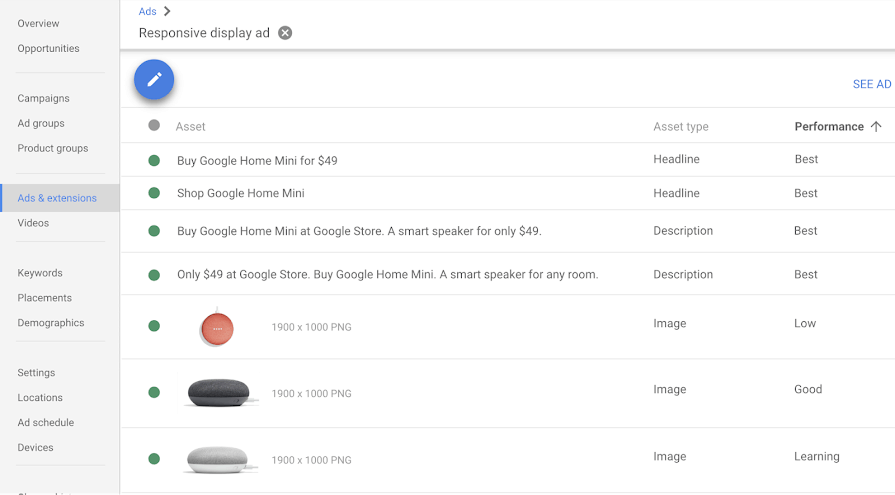Open the charcoal Google Home Mini thumbnail
895x495 pixels.
[218, 392]
